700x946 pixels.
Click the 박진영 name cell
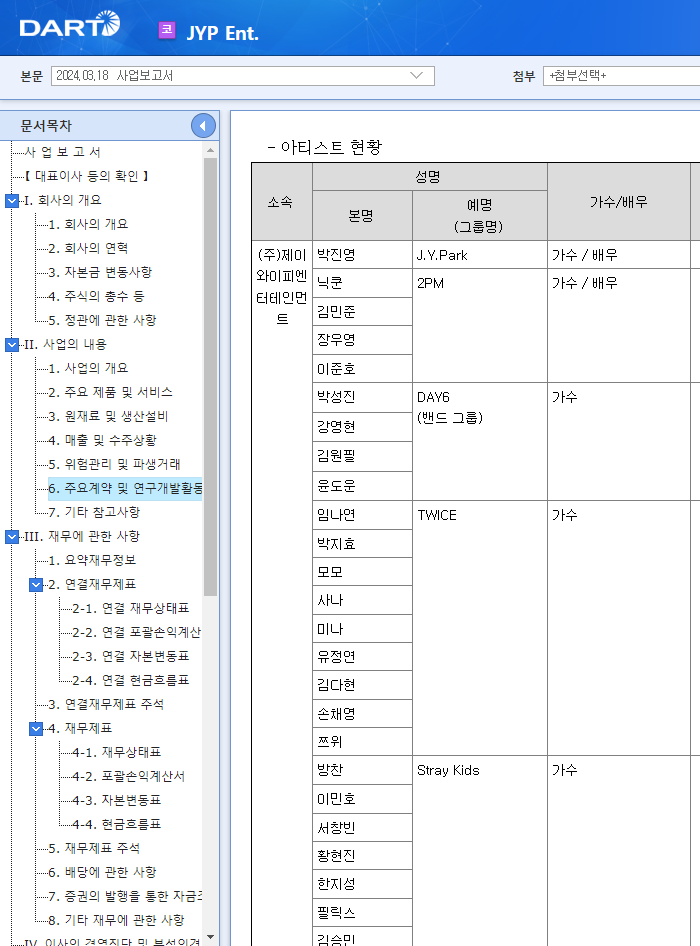click(x=362, y=255)
